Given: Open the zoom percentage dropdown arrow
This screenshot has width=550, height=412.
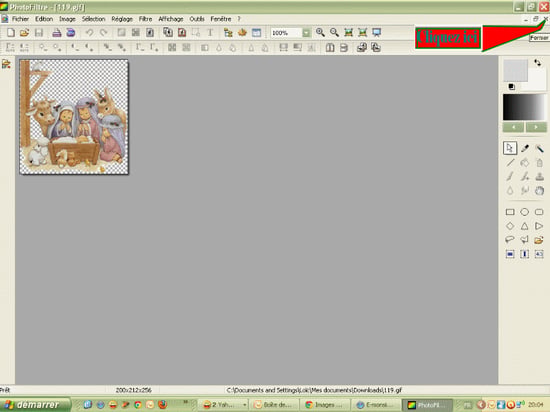Looking at the screenshot, I should point(306,33).
